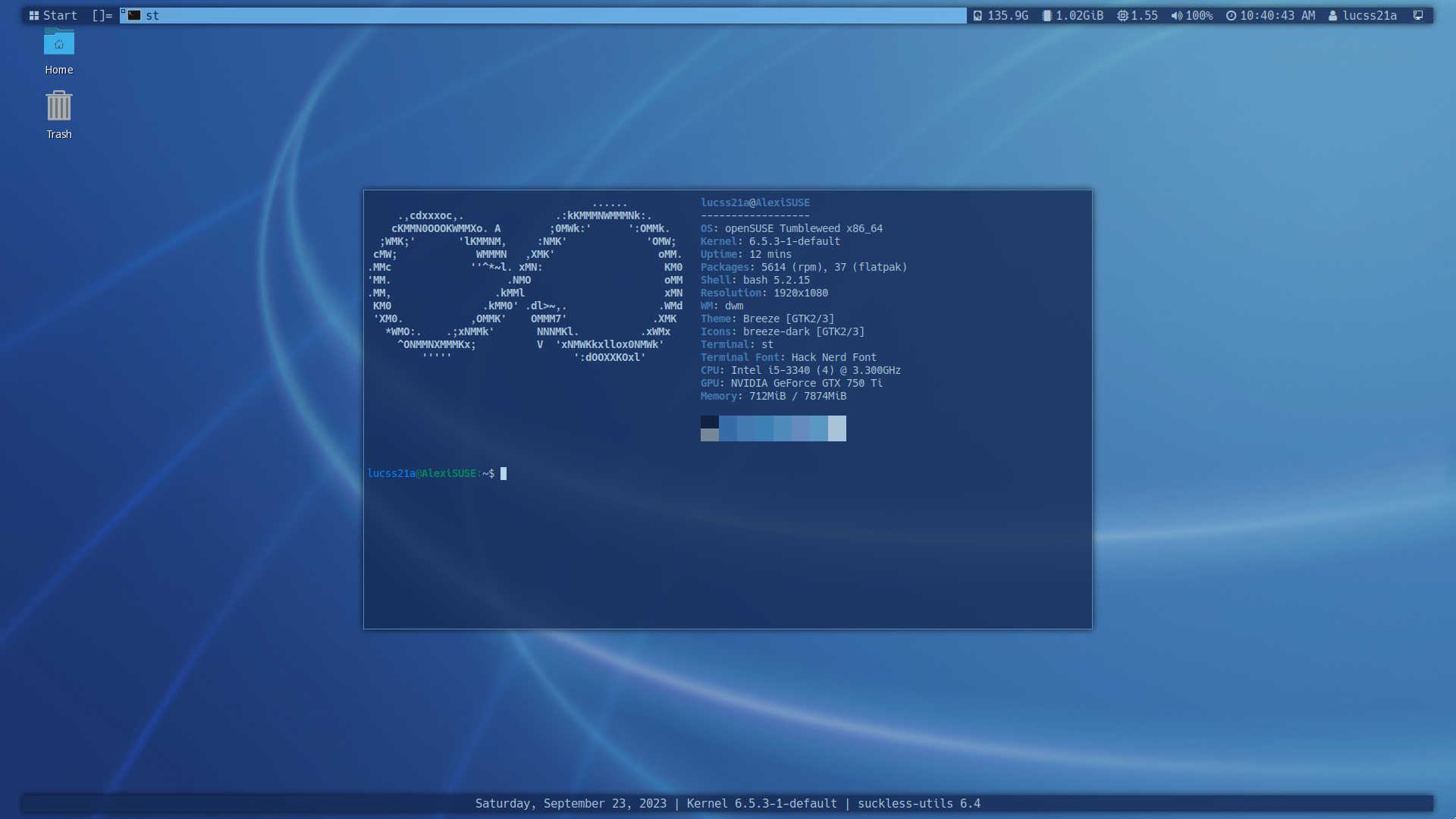
Task: Click the user icon beside lucss21a
Action: [1333, 15]
